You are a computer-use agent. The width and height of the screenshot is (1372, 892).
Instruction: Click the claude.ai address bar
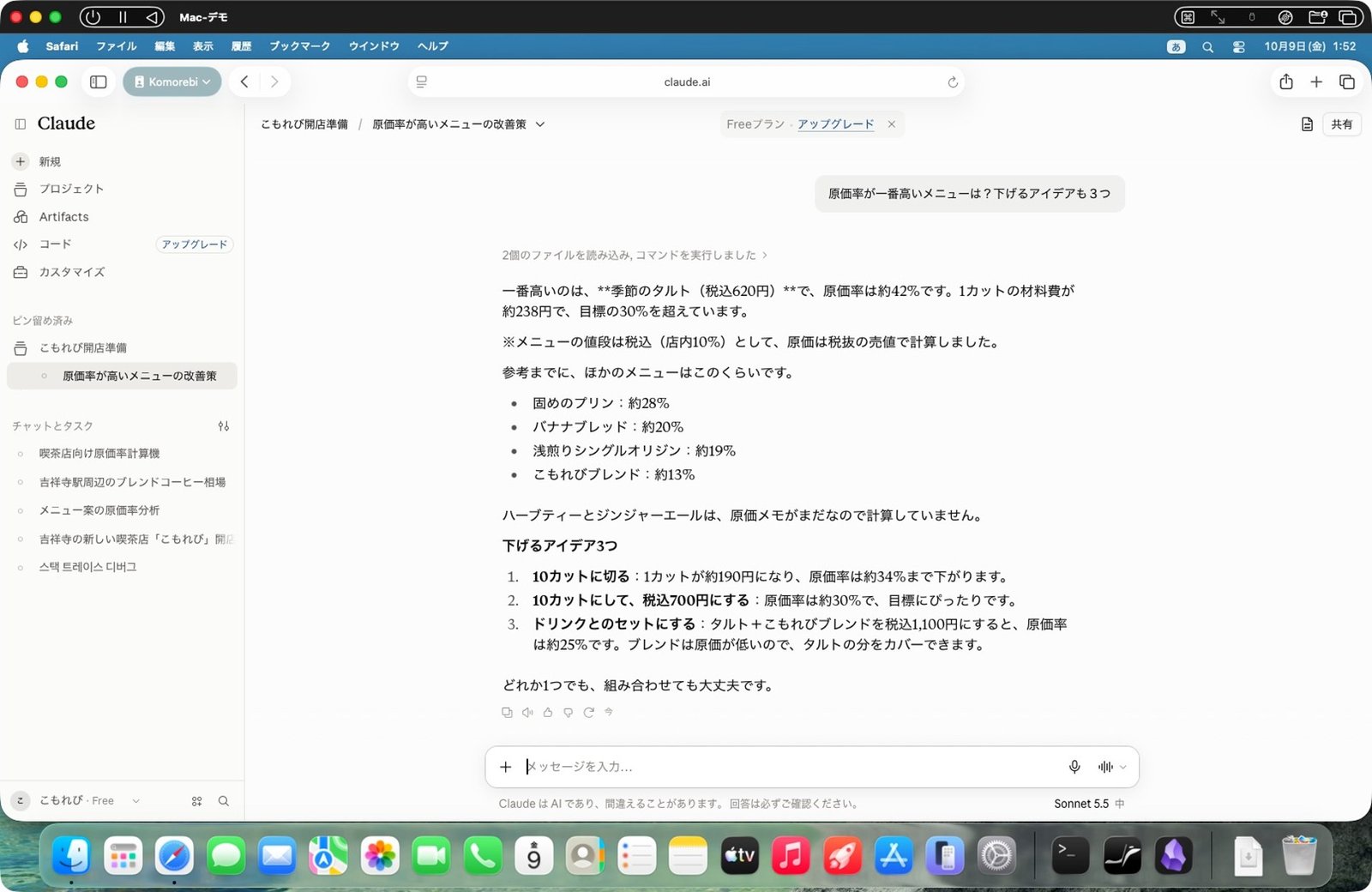click(x=687, y=82)
